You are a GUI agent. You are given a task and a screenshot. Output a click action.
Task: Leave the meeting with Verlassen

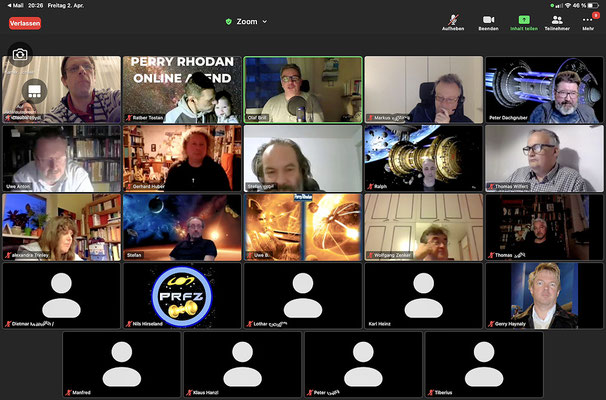(25, 23)
